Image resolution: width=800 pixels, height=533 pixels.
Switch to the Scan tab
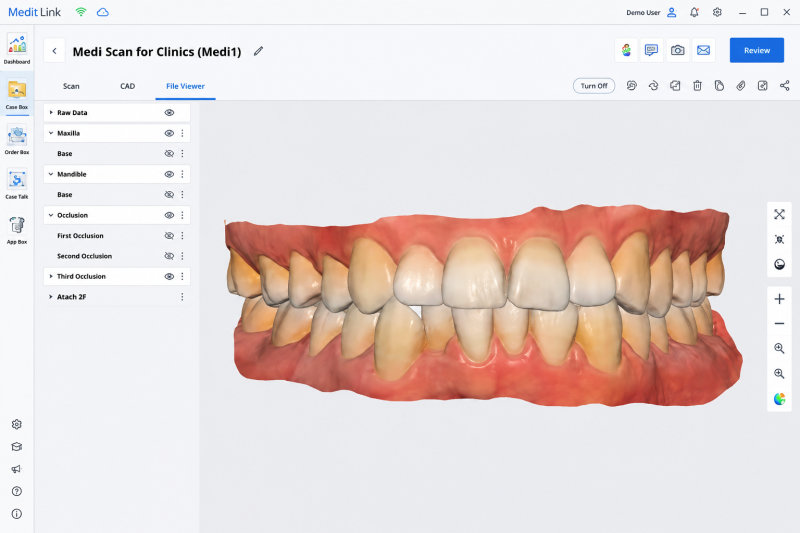point(71,86)
